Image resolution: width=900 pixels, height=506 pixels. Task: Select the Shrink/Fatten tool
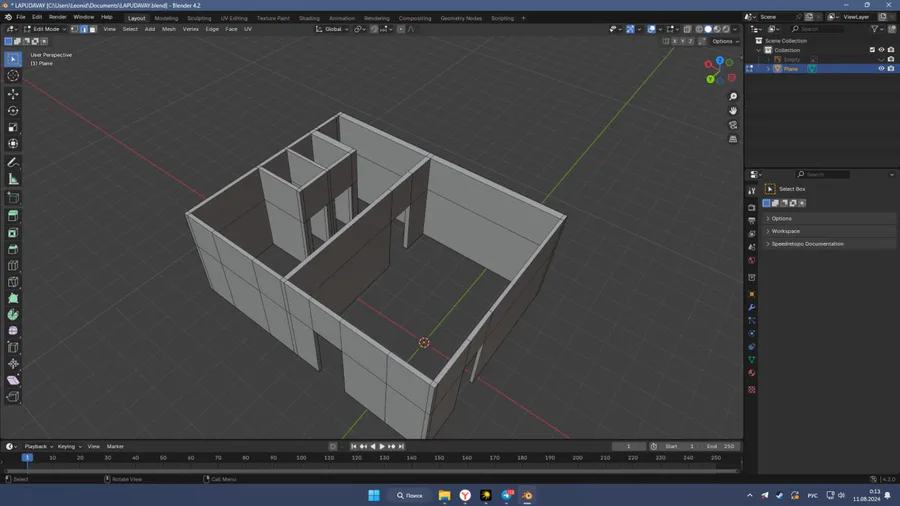click(x=13, y=364)
